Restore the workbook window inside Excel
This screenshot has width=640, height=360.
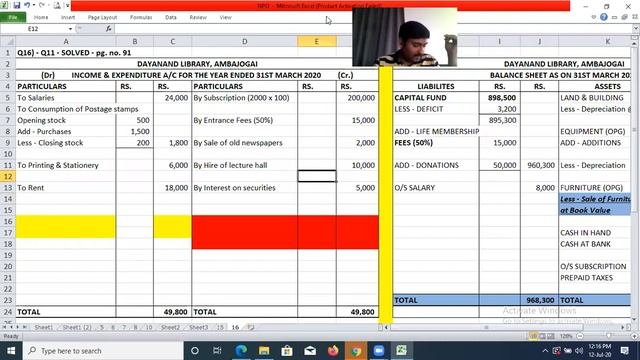click(x=624, y=17)
